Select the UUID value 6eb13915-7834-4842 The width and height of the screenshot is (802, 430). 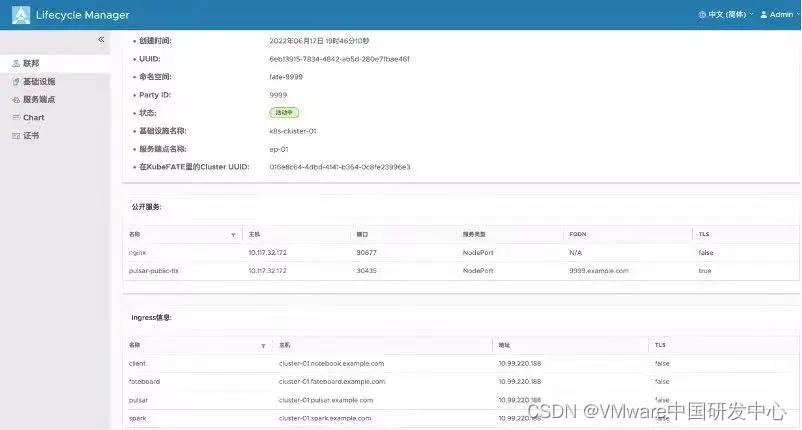339,59
